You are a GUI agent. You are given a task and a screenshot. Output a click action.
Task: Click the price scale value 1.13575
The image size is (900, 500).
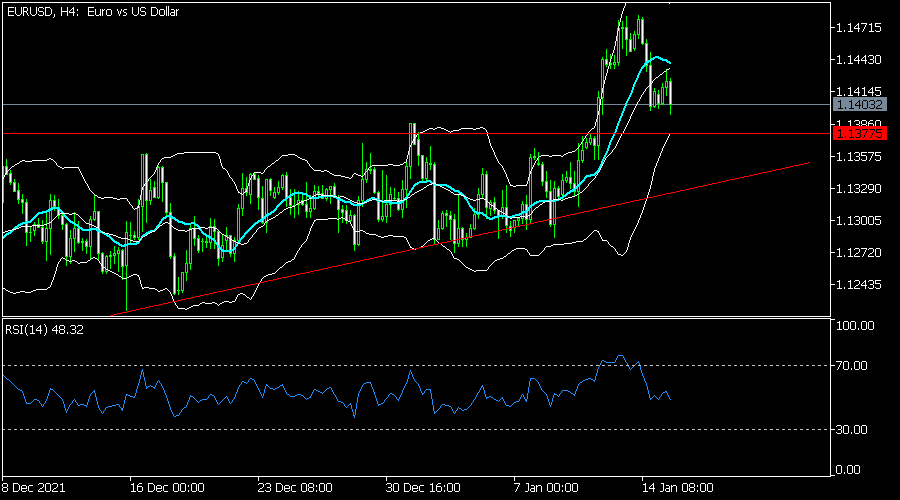tap(859, 156)
